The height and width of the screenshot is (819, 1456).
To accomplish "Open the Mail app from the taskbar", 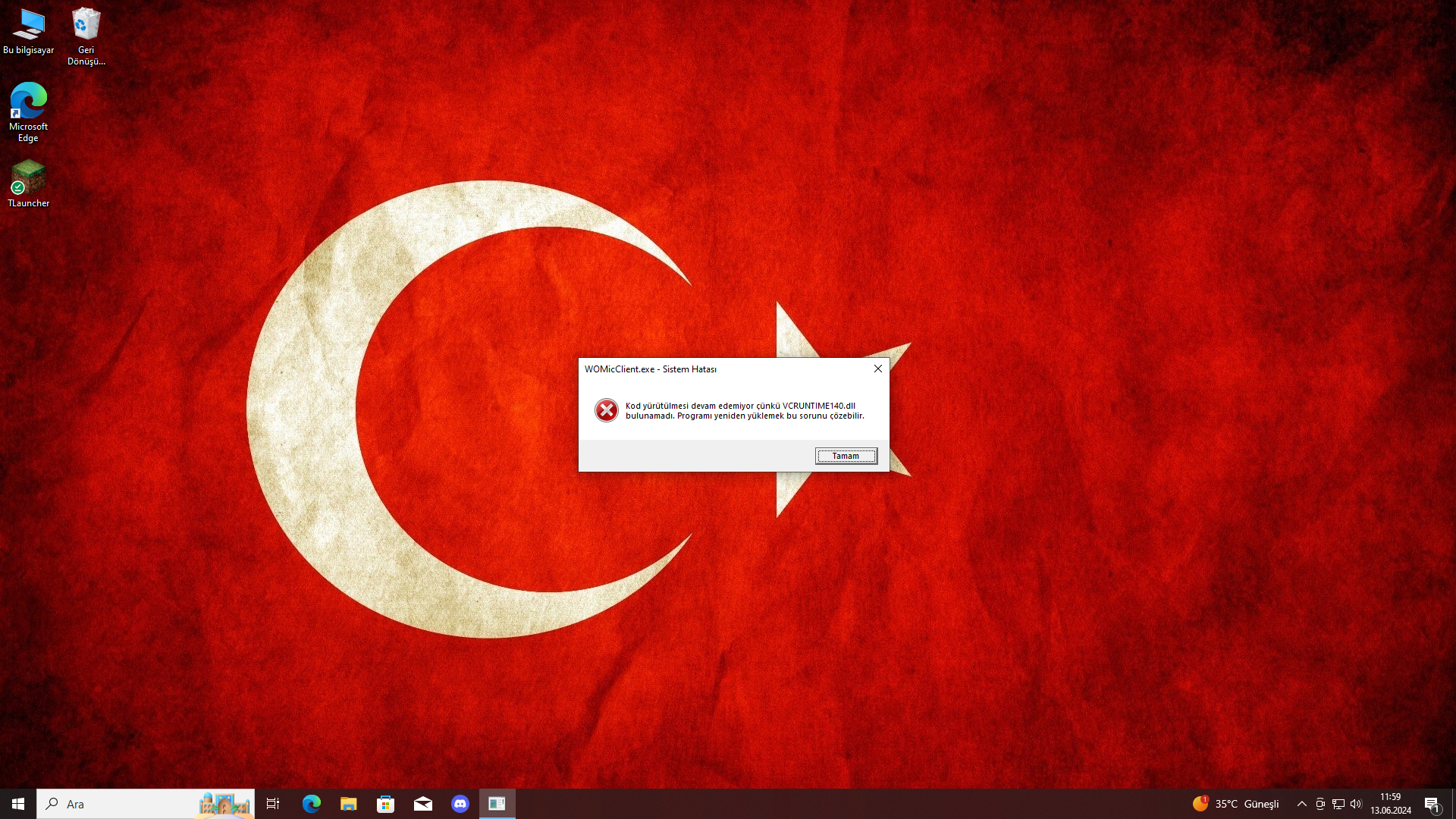I will [x=423, y=804].
